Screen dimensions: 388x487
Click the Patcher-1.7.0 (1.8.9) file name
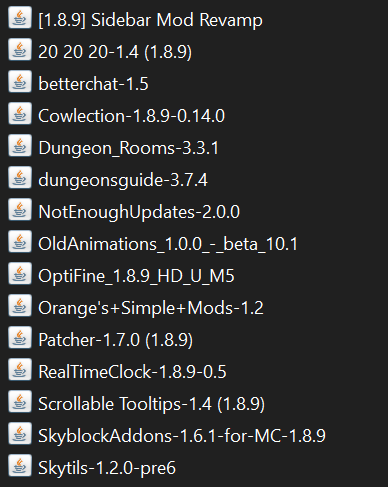click(x=115, y=340)
